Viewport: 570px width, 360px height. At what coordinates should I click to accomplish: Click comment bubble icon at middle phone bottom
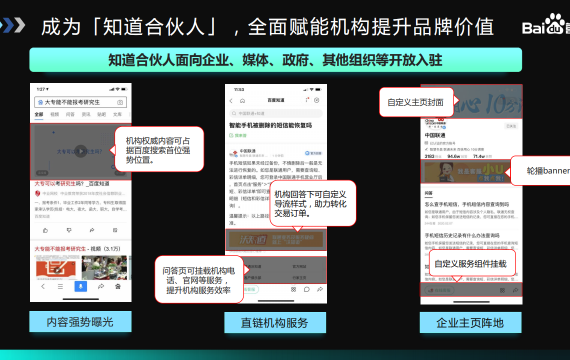[307, 289]
